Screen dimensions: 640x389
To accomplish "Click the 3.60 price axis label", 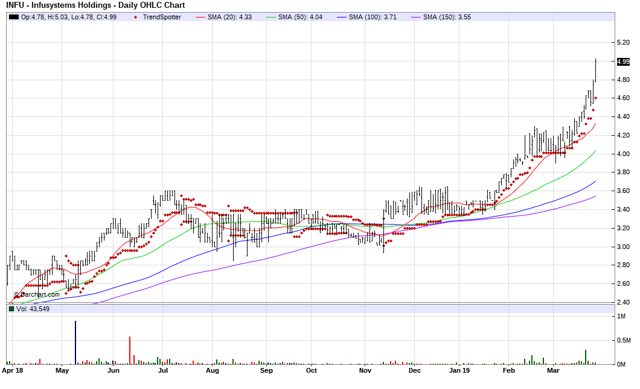I will pyautogui.click(x=623, y=191).
